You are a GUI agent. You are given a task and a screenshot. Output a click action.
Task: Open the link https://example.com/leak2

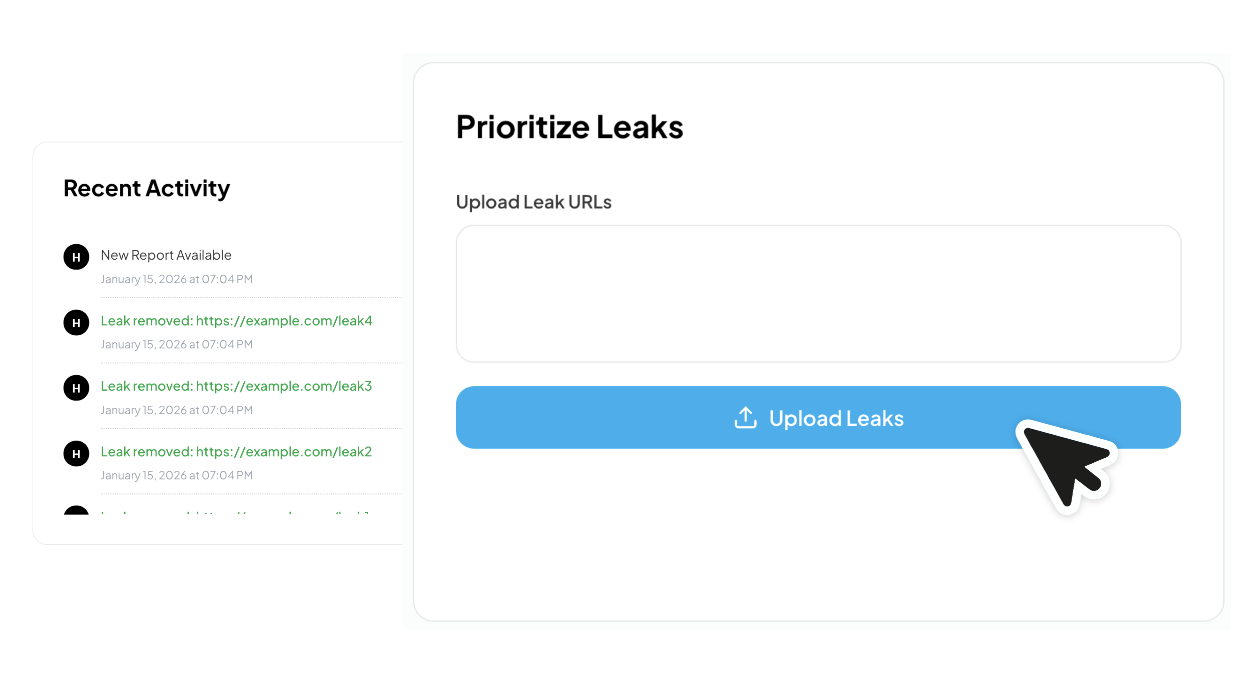(237, 451)
